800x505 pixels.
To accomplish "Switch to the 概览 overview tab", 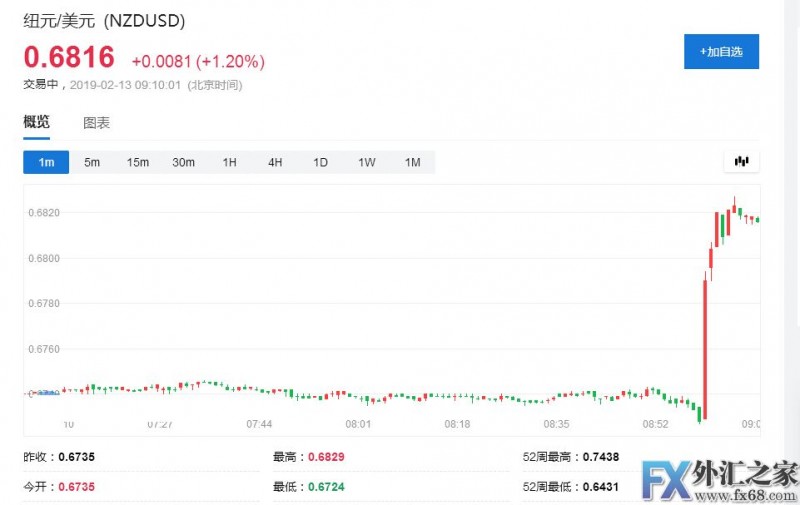I will [37, 122].
